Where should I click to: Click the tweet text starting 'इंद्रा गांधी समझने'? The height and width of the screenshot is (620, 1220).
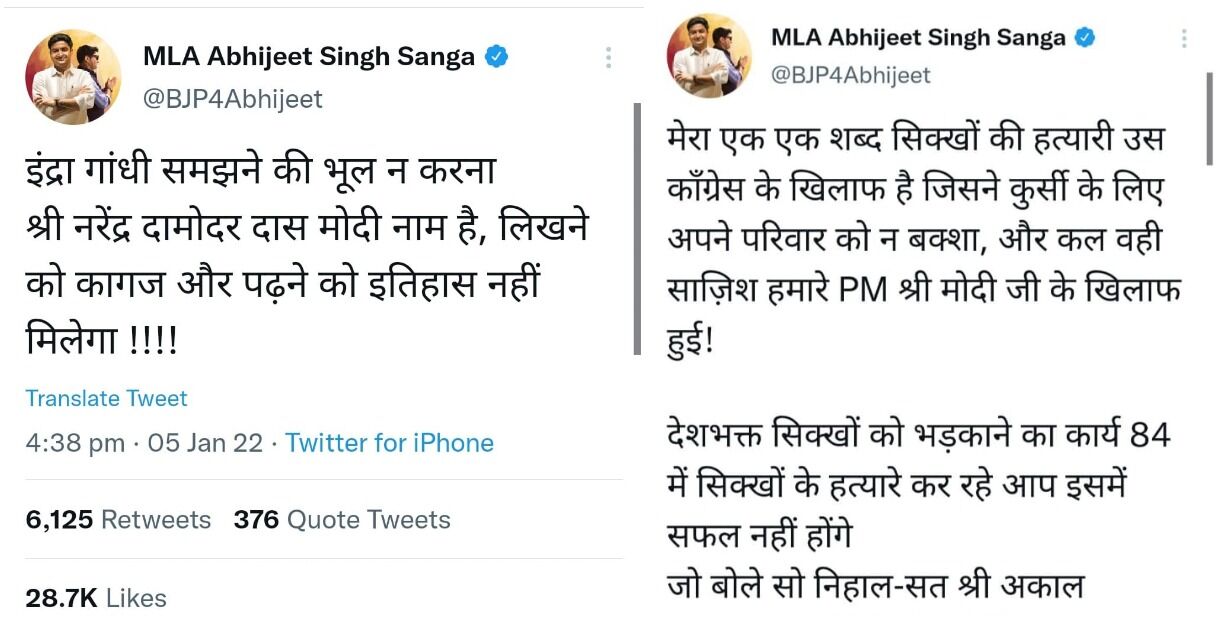click(x=305, y=256)
